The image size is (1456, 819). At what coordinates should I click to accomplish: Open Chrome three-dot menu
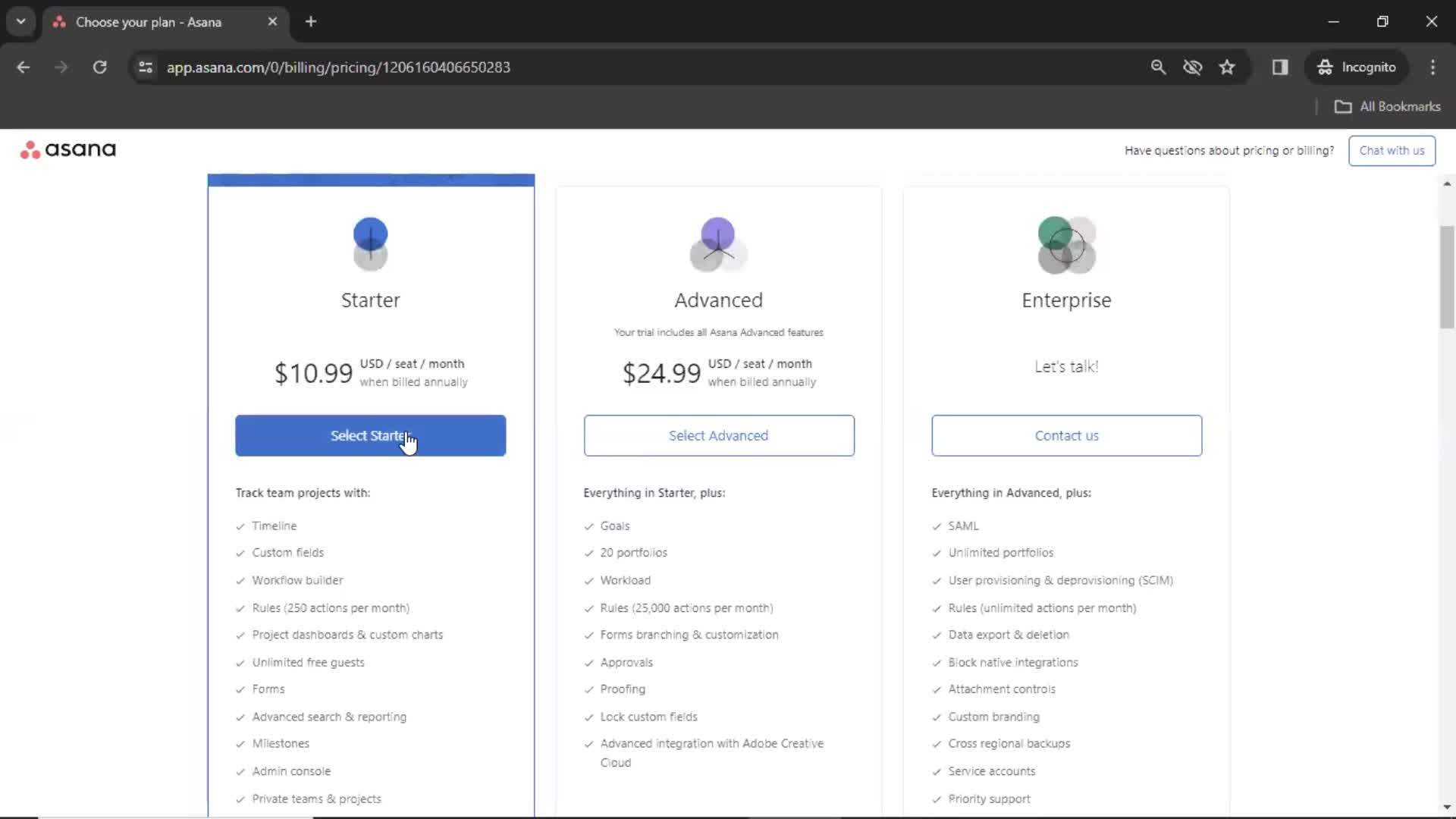tap(1432, 67)
